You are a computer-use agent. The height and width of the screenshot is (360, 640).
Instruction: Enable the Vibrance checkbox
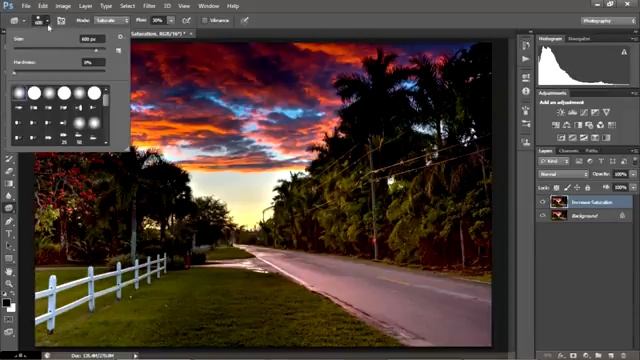[x=204, y=20]
